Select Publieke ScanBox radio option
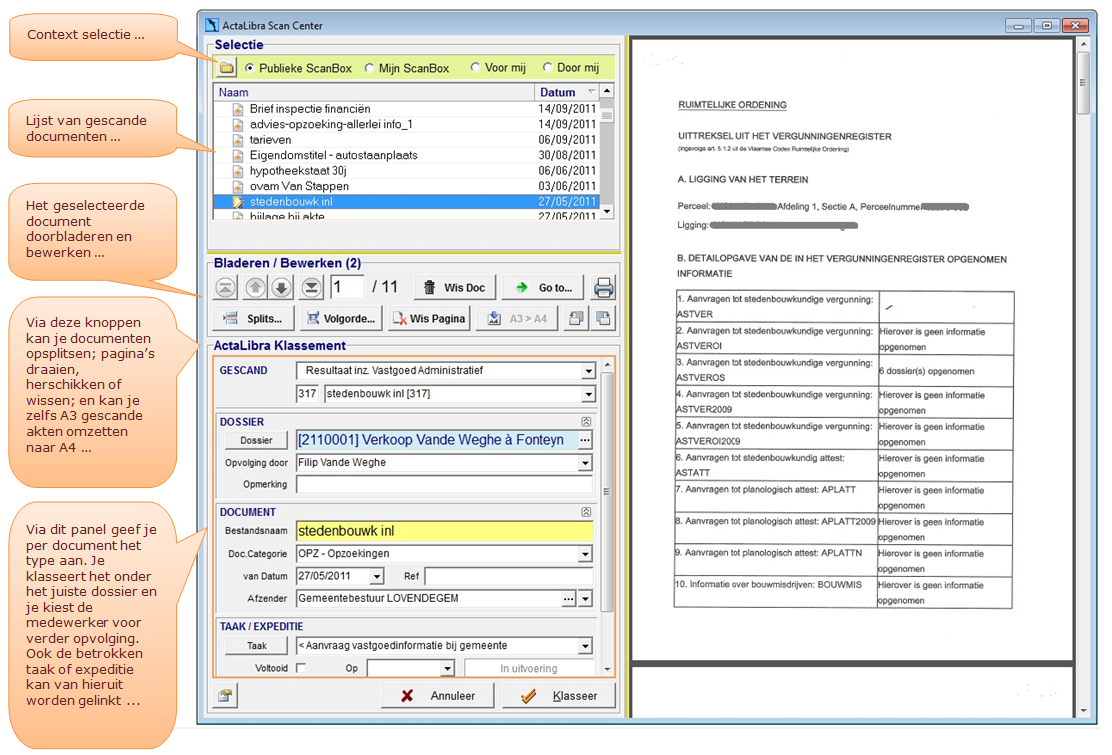The height and width of the screenshot is (755, 1112). point(250,68)
